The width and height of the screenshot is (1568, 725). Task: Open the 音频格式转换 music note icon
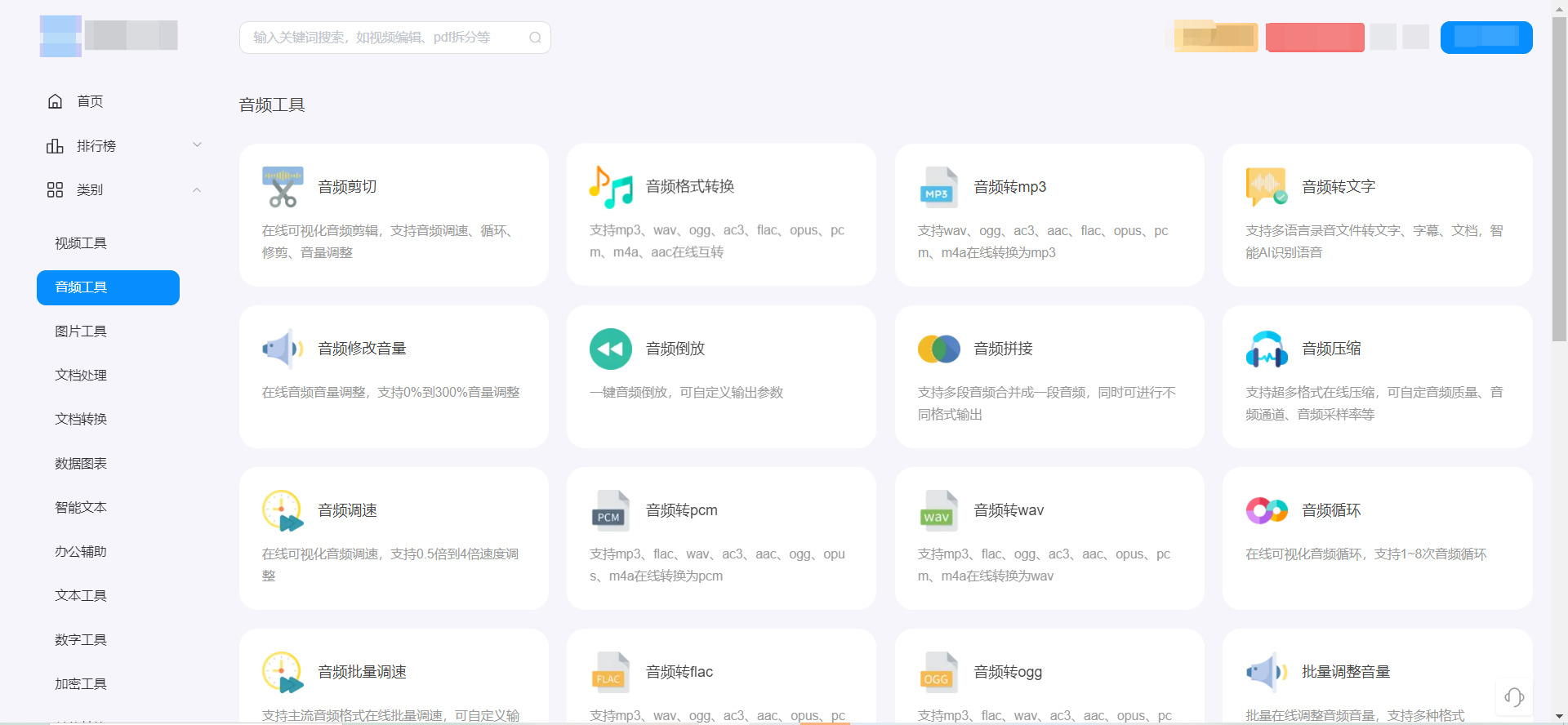click(611, 187)
